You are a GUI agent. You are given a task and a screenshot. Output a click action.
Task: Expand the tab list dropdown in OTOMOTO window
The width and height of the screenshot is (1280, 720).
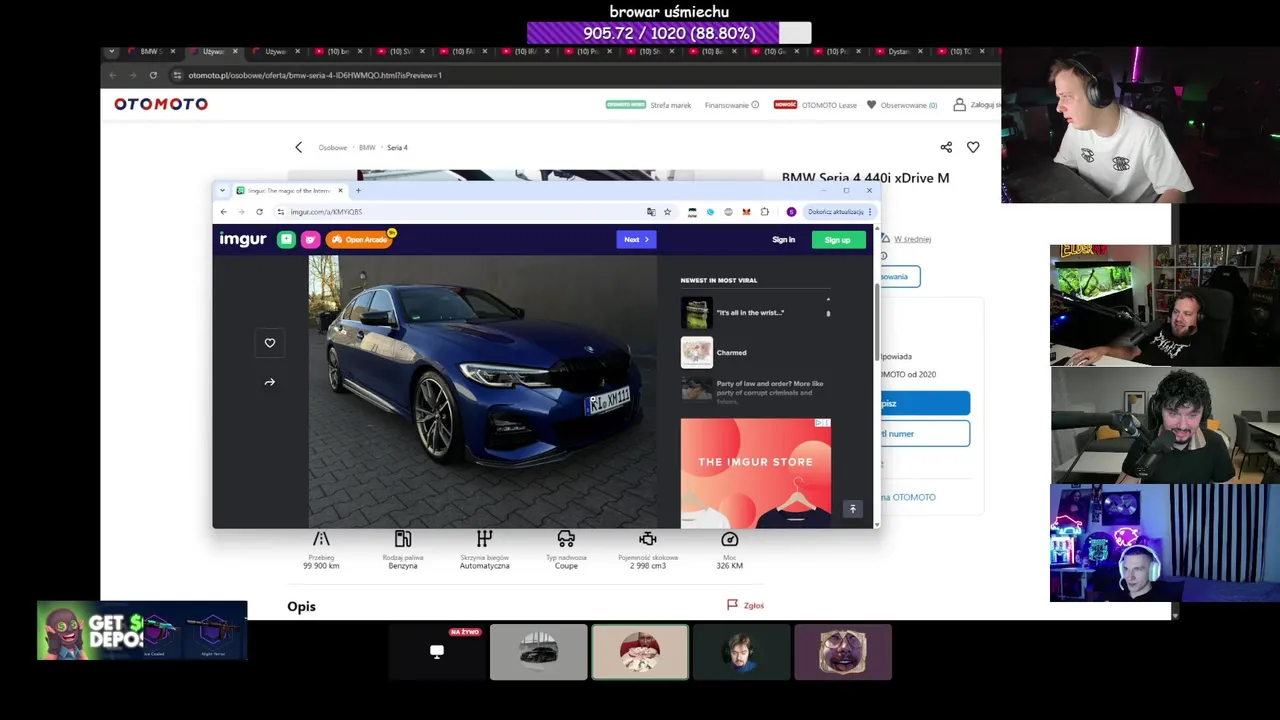[111, 51]
